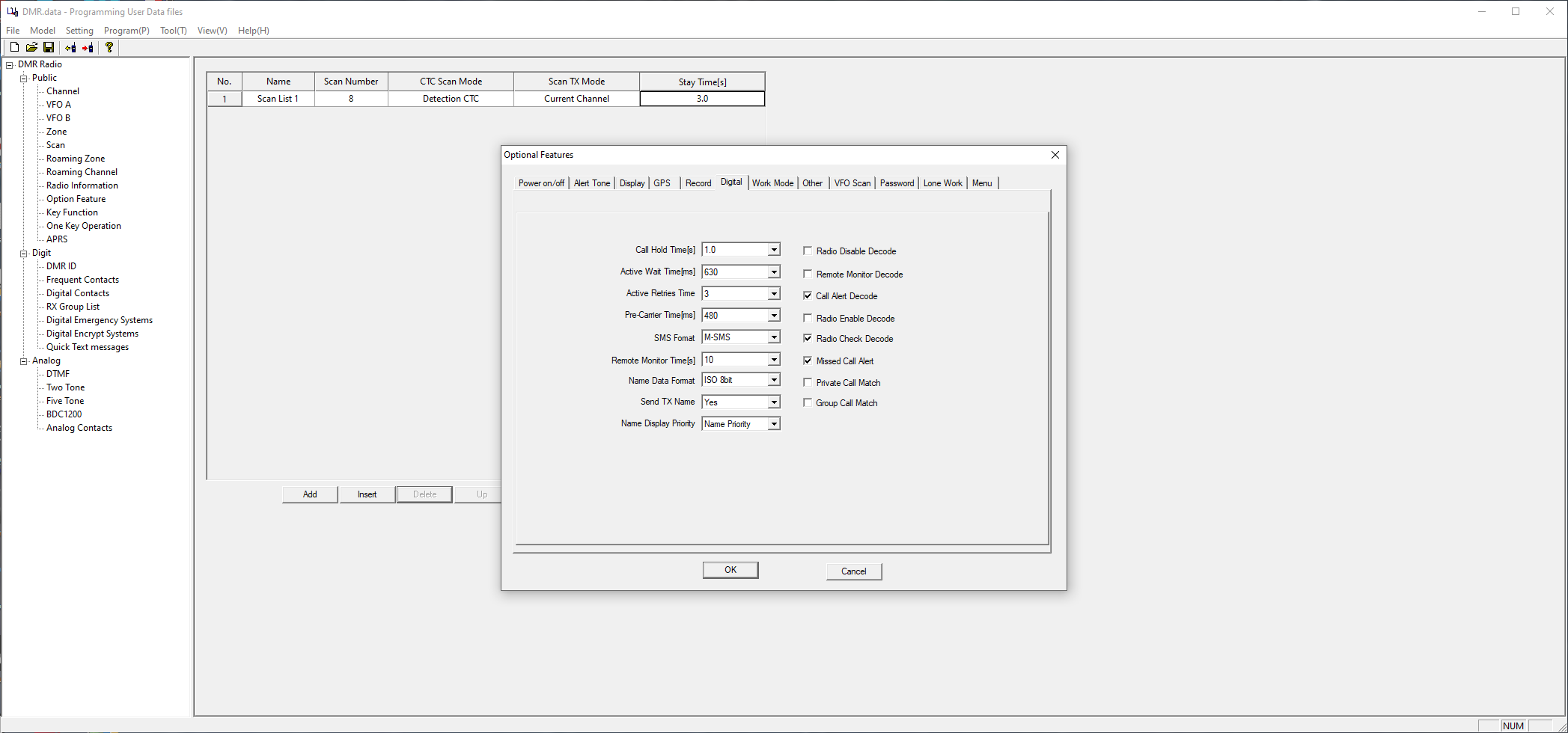The width and height of the screenshot is (1568, 733).
Task: Click the New file toolbar icon
Action: pos(14,47)
